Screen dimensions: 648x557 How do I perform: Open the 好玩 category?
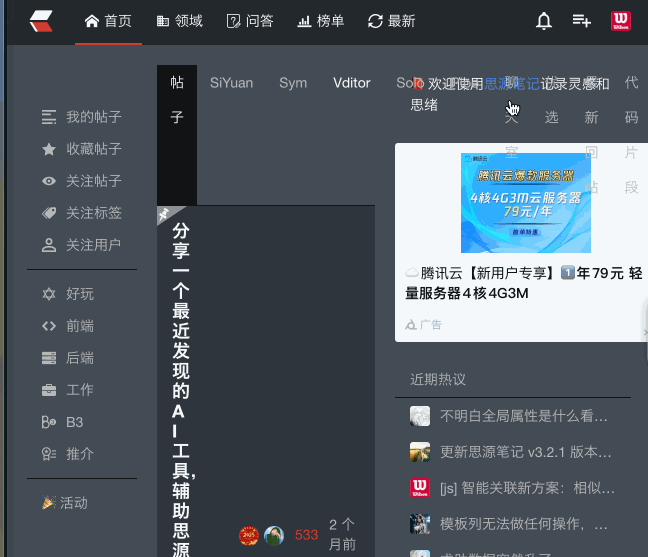(68, 294)
